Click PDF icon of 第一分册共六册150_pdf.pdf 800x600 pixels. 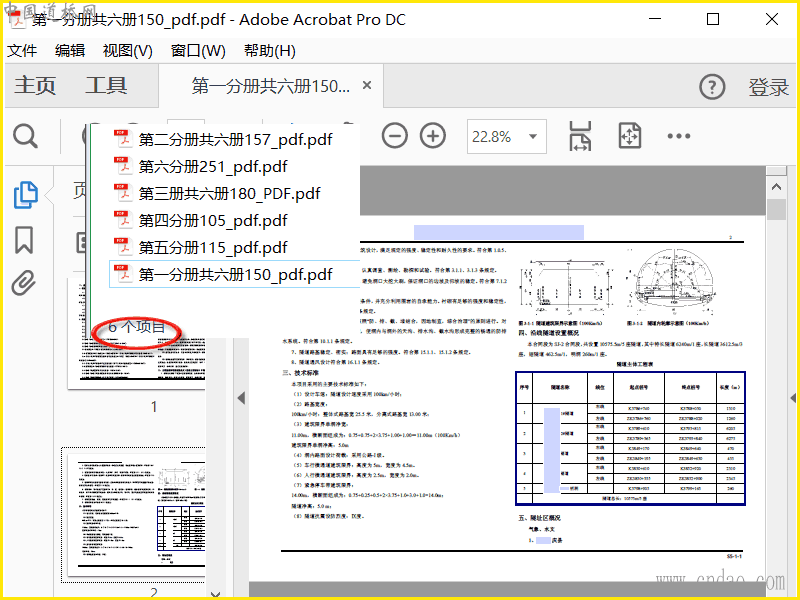point(122,274)
